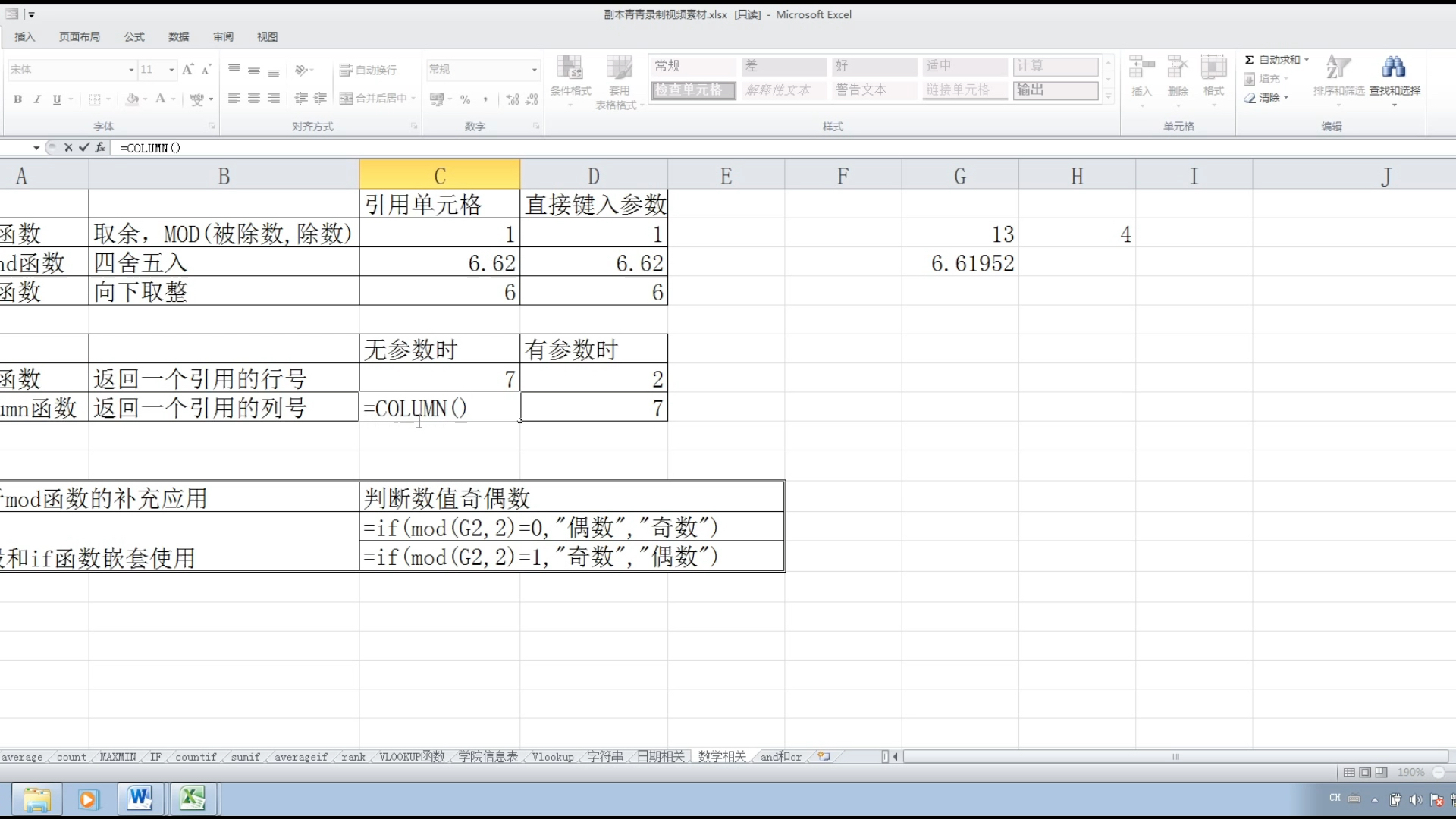Toggle underline formatting button
1456x819 pixels.
57,99
